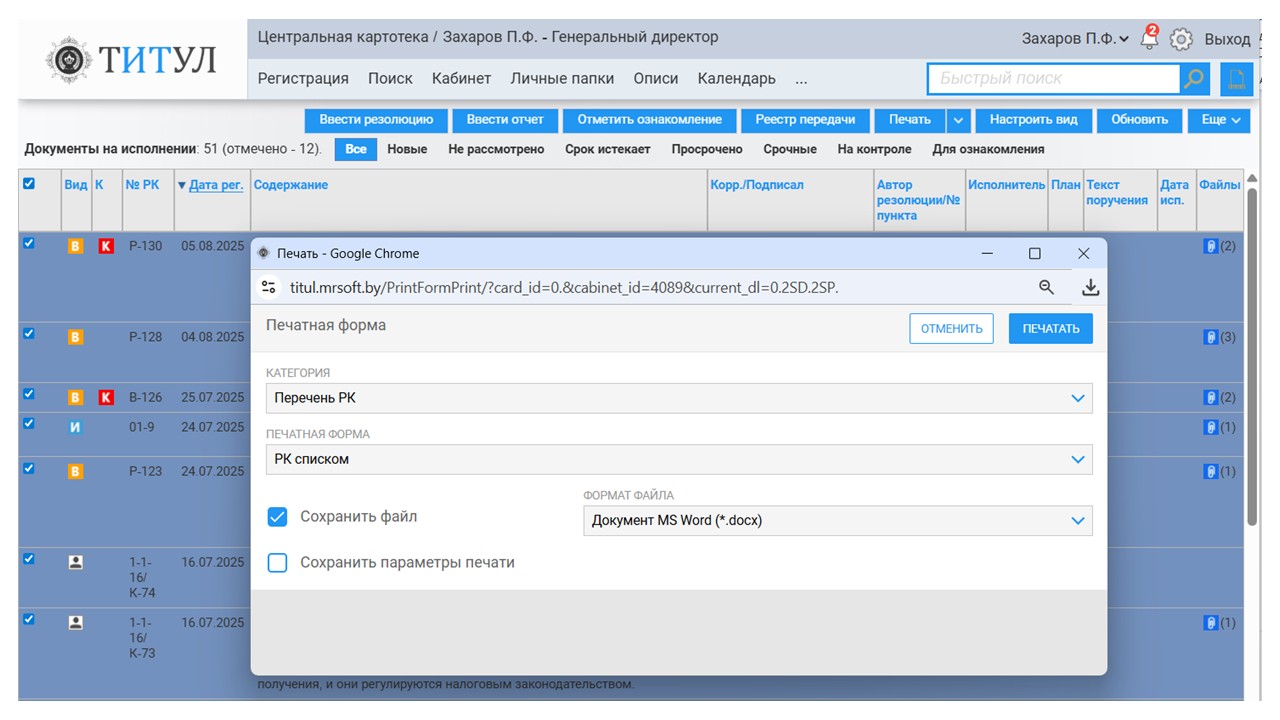The image size is (1280, 720).
Task: Switch to the Просрочено filter tab
Action: pos(706,149)
